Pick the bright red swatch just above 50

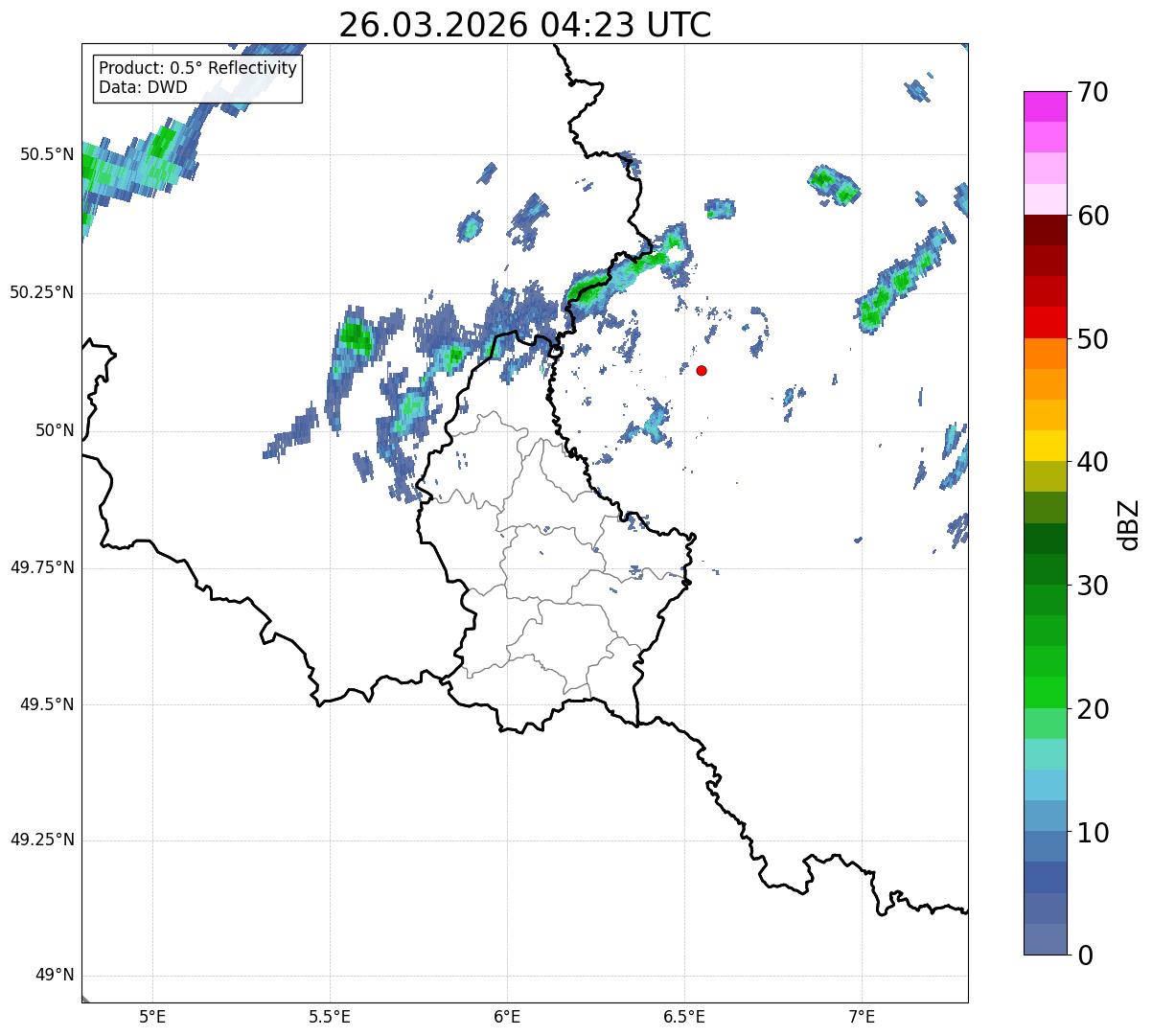pyautogui.click(x=1045, y=322)
